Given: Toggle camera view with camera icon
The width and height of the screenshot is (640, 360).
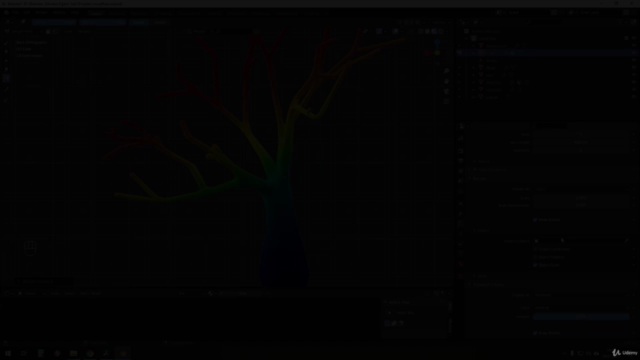Looking at the screenshot, I should pos(446,91).
